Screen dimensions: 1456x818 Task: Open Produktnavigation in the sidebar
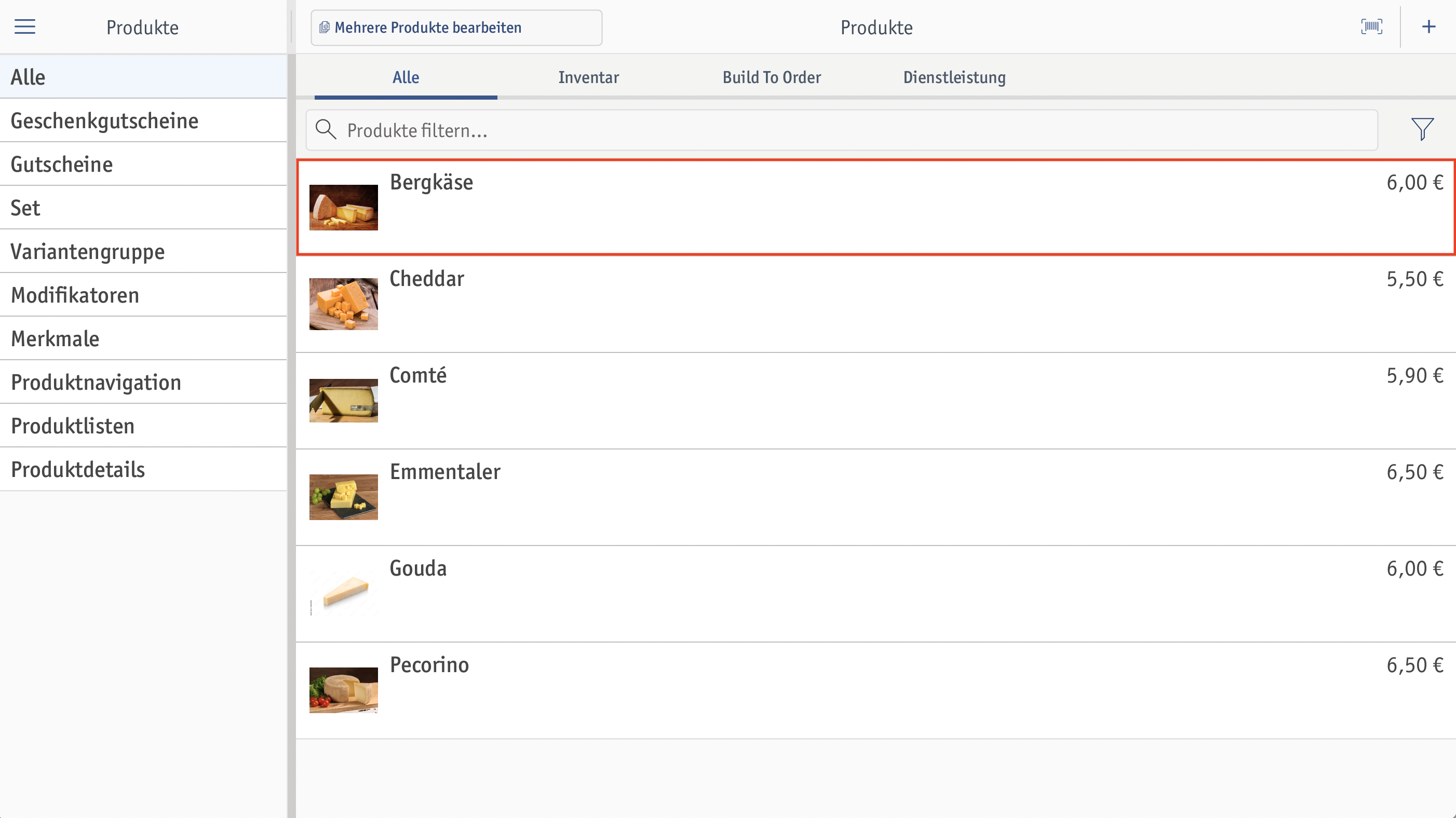143,382
